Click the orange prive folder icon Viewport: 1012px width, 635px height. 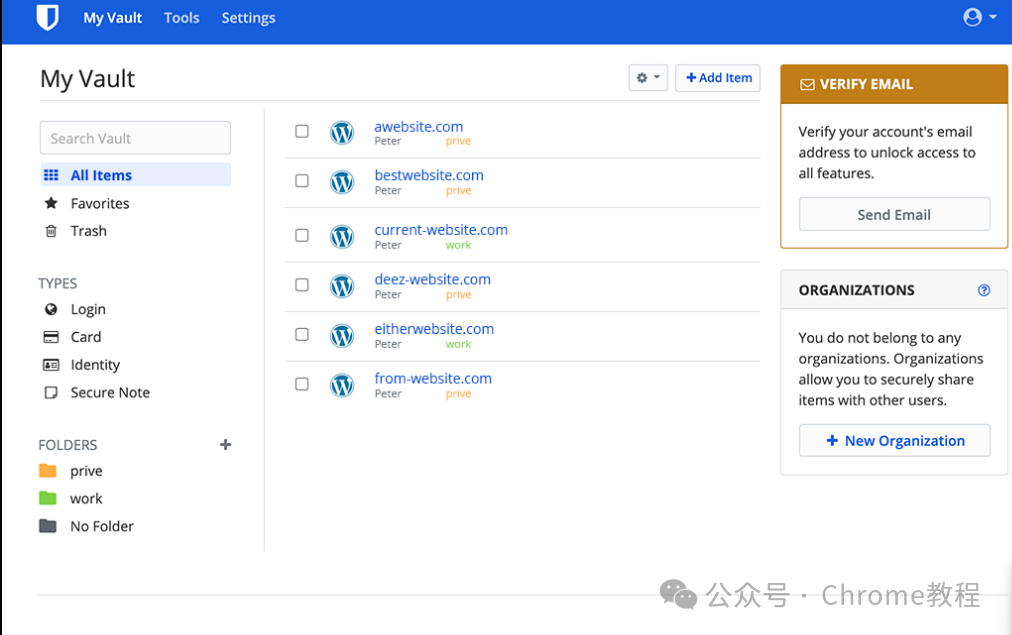(48, 470)
